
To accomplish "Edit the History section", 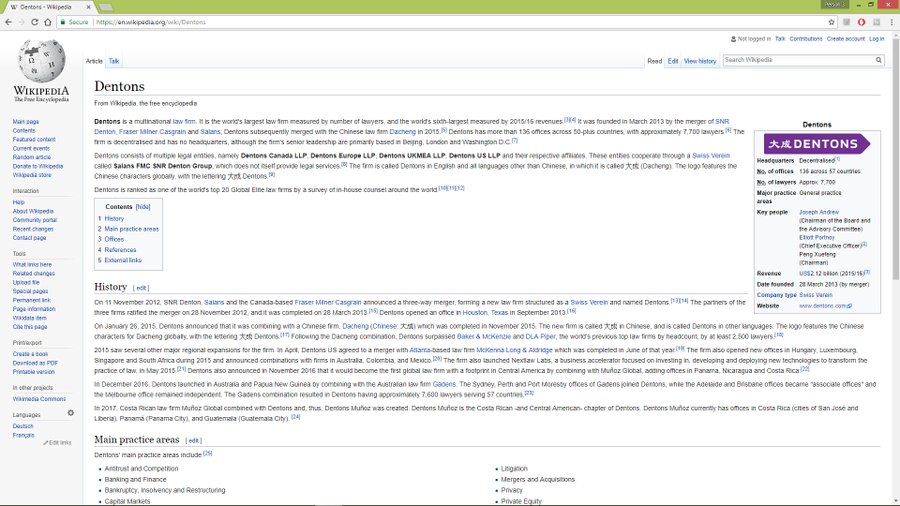I will tap(141, 288).
